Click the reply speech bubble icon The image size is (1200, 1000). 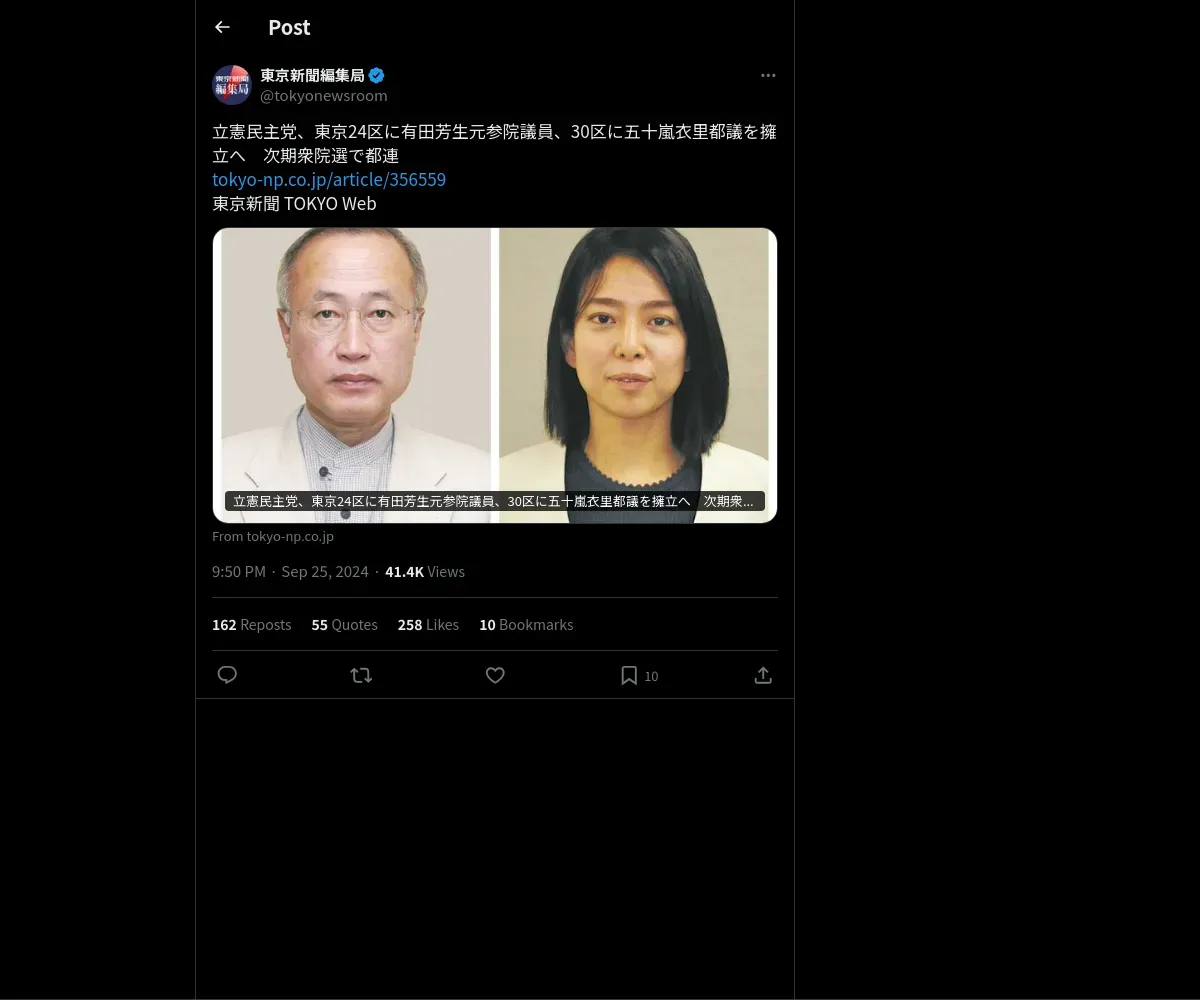pyautogui.click(x=227, y=675)
